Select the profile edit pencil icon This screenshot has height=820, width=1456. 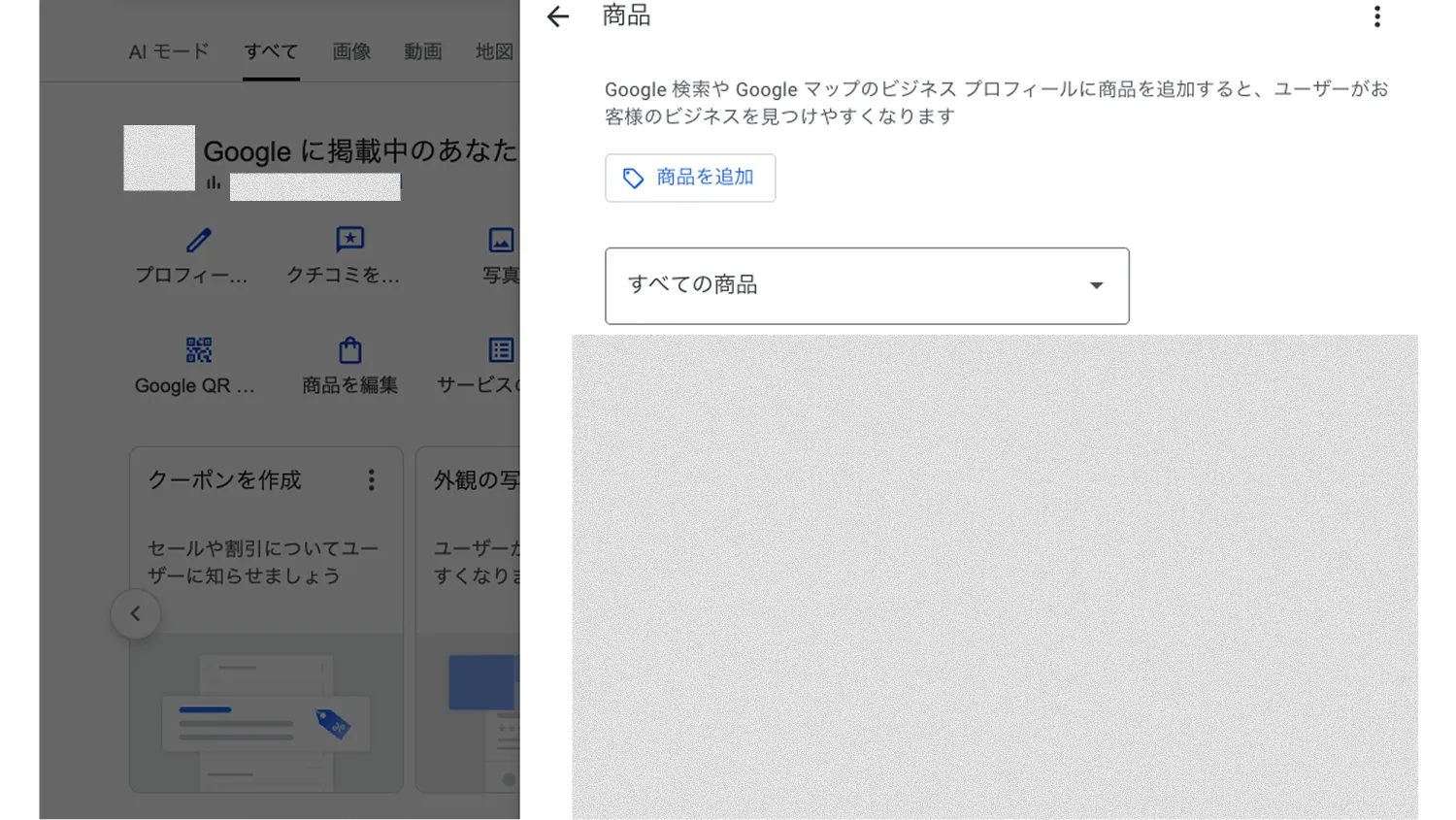(x=199, y=240)
